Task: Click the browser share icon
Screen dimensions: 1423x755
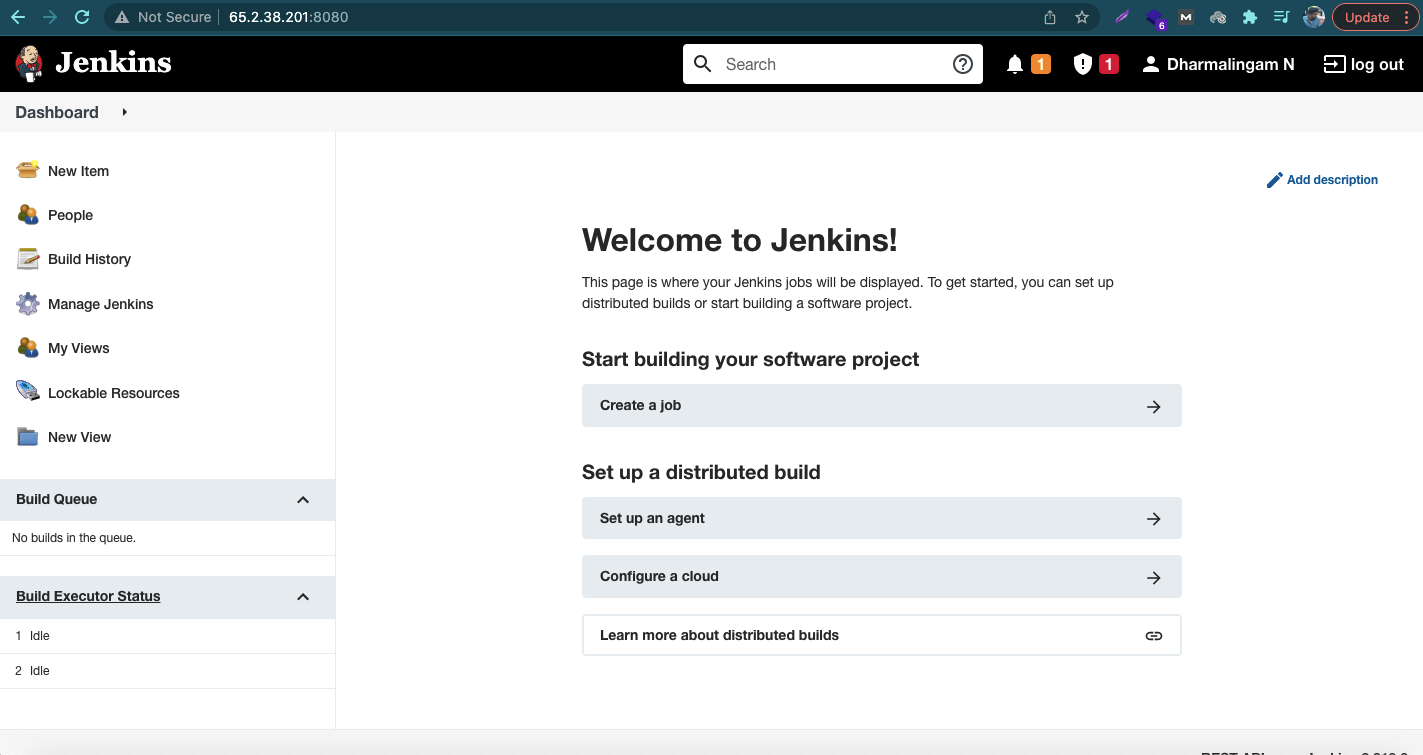Action: pos(1050,17)
